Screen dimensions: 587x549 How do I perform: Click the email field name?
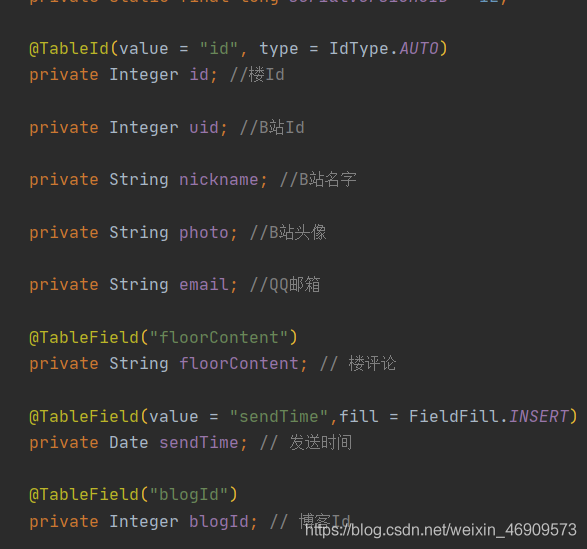click(x=204, y=285)
